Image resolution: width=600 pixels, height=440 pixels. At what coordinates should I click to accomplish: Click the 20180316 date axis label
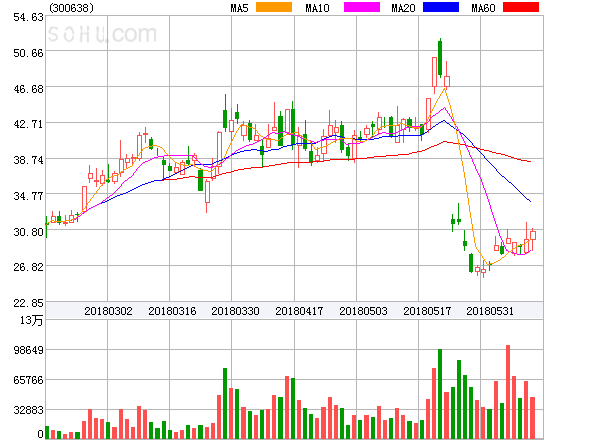click(x=172, y=311)
